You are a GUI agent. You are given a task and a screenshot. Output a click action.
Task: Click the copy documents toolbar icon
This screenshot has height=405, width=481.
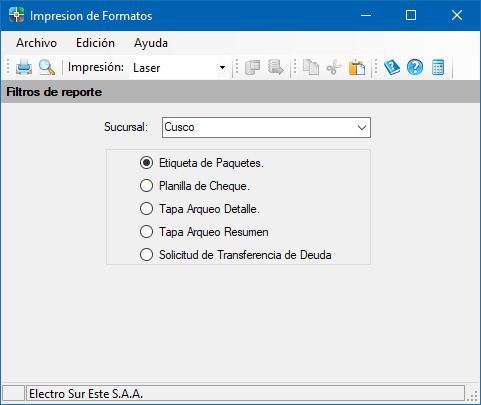pos(311,67)
